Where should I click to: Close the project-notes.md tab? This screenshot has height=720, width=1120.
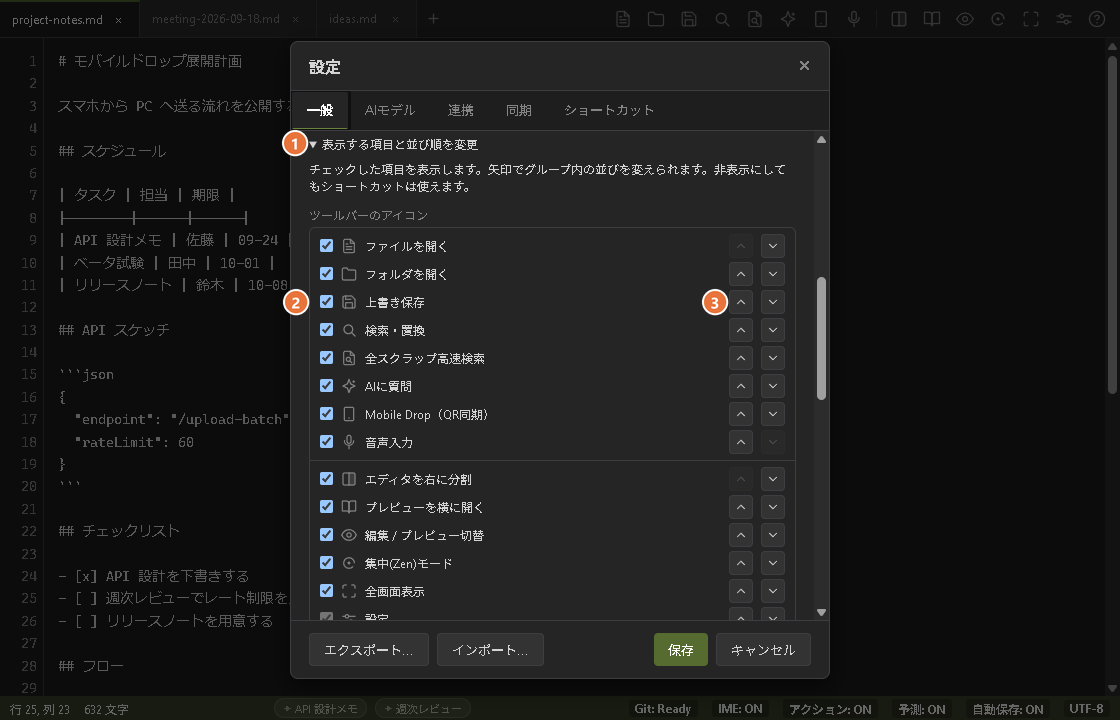[119, 20]
